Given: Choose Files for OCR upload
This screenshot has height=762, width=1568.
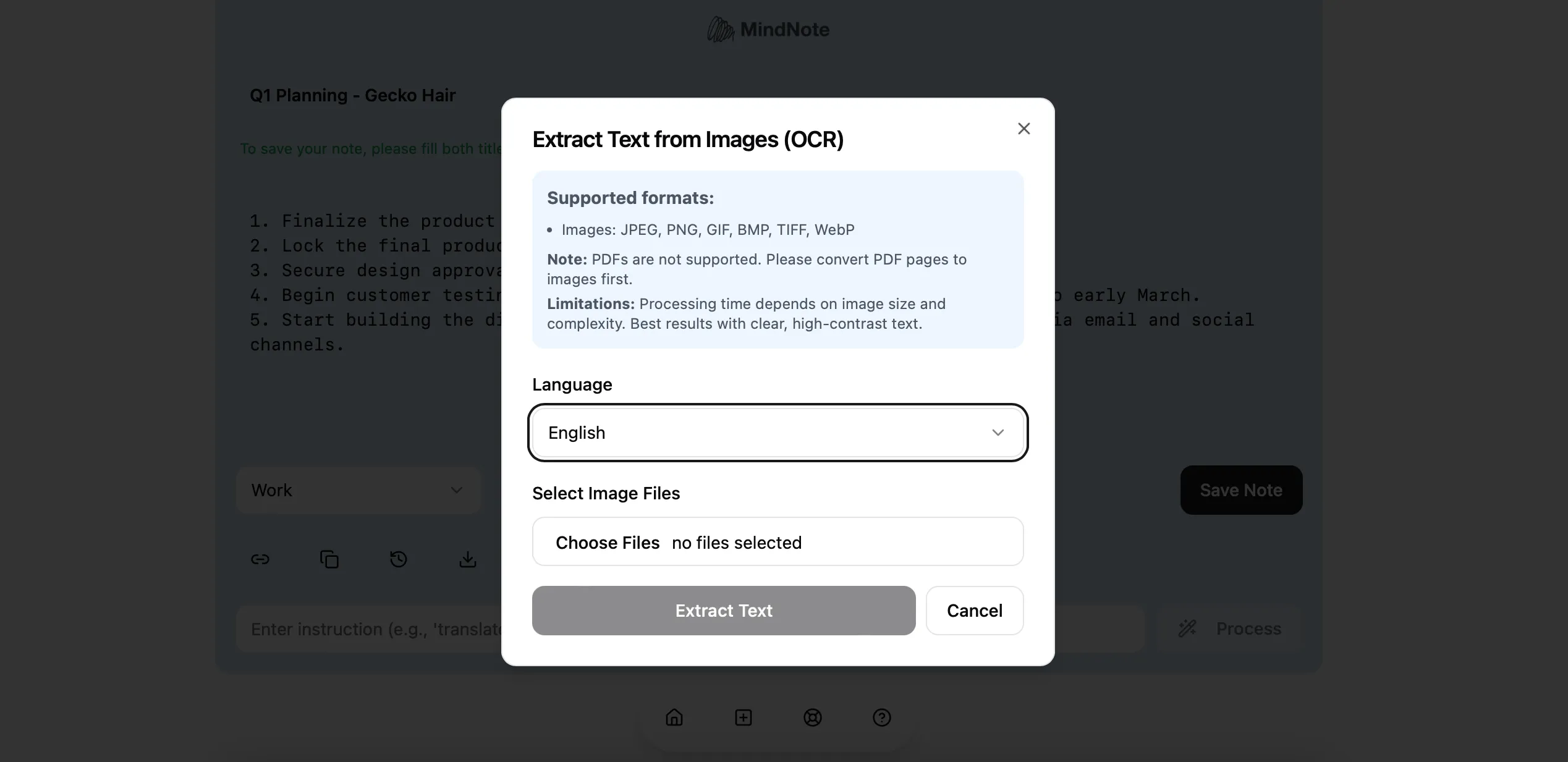Looking at the screenshot, I should [x=607, y=542].
